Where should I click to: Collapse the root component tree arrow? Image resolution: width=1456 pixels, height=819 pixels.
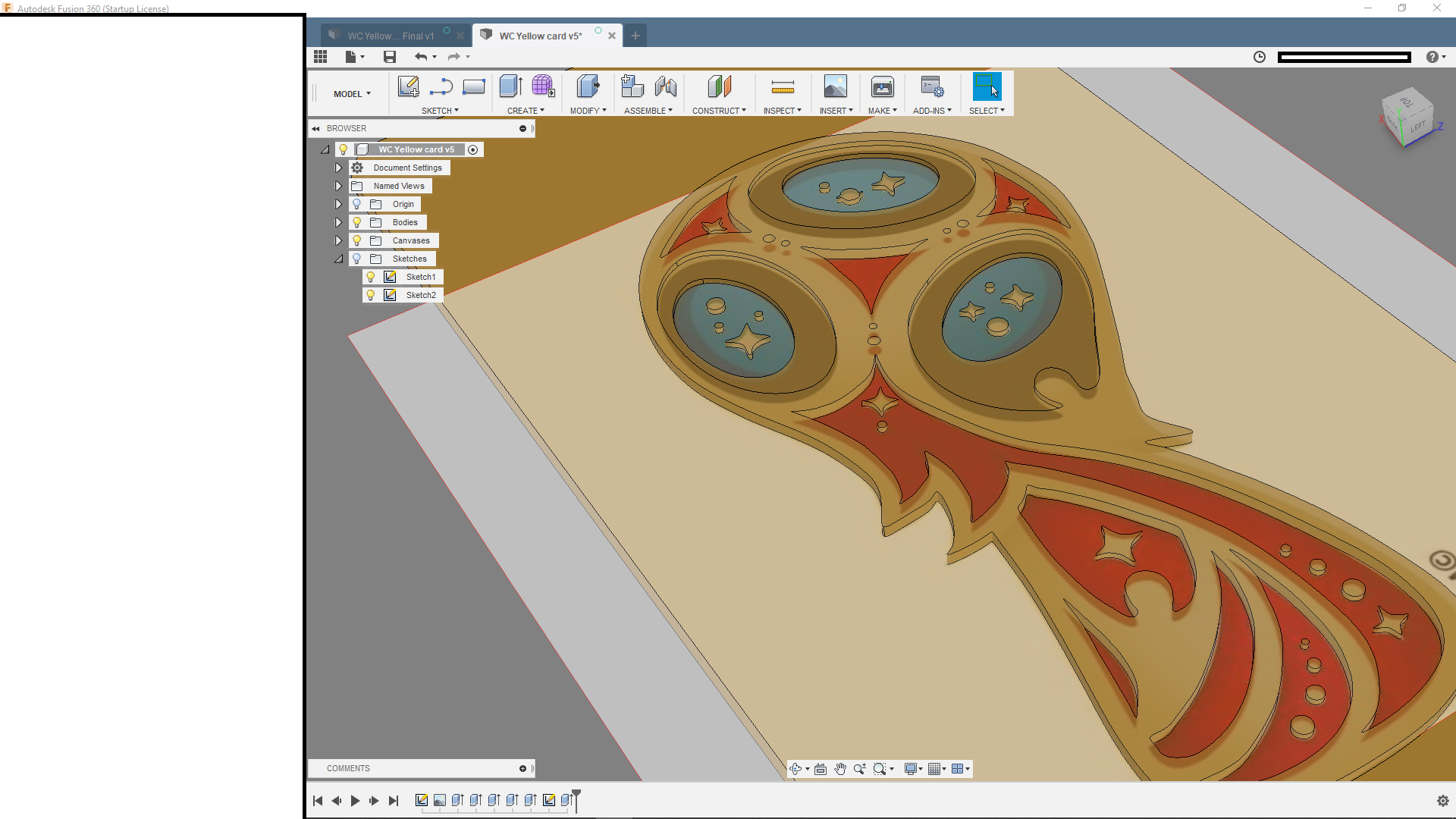(x=325, y=149)
